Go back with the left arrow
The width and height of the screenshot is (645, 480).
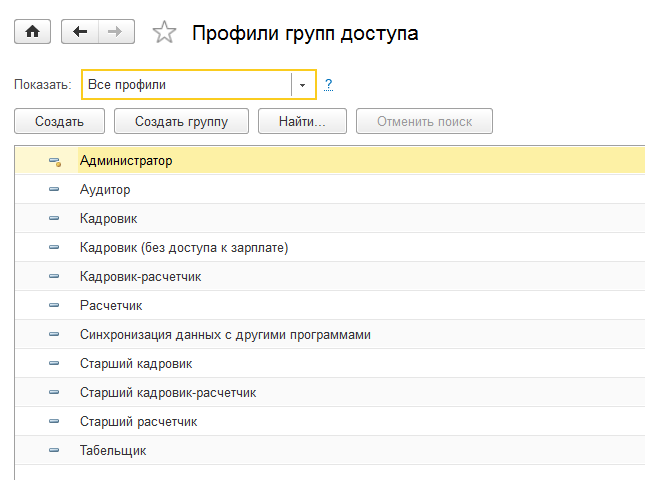pos(80,32)
